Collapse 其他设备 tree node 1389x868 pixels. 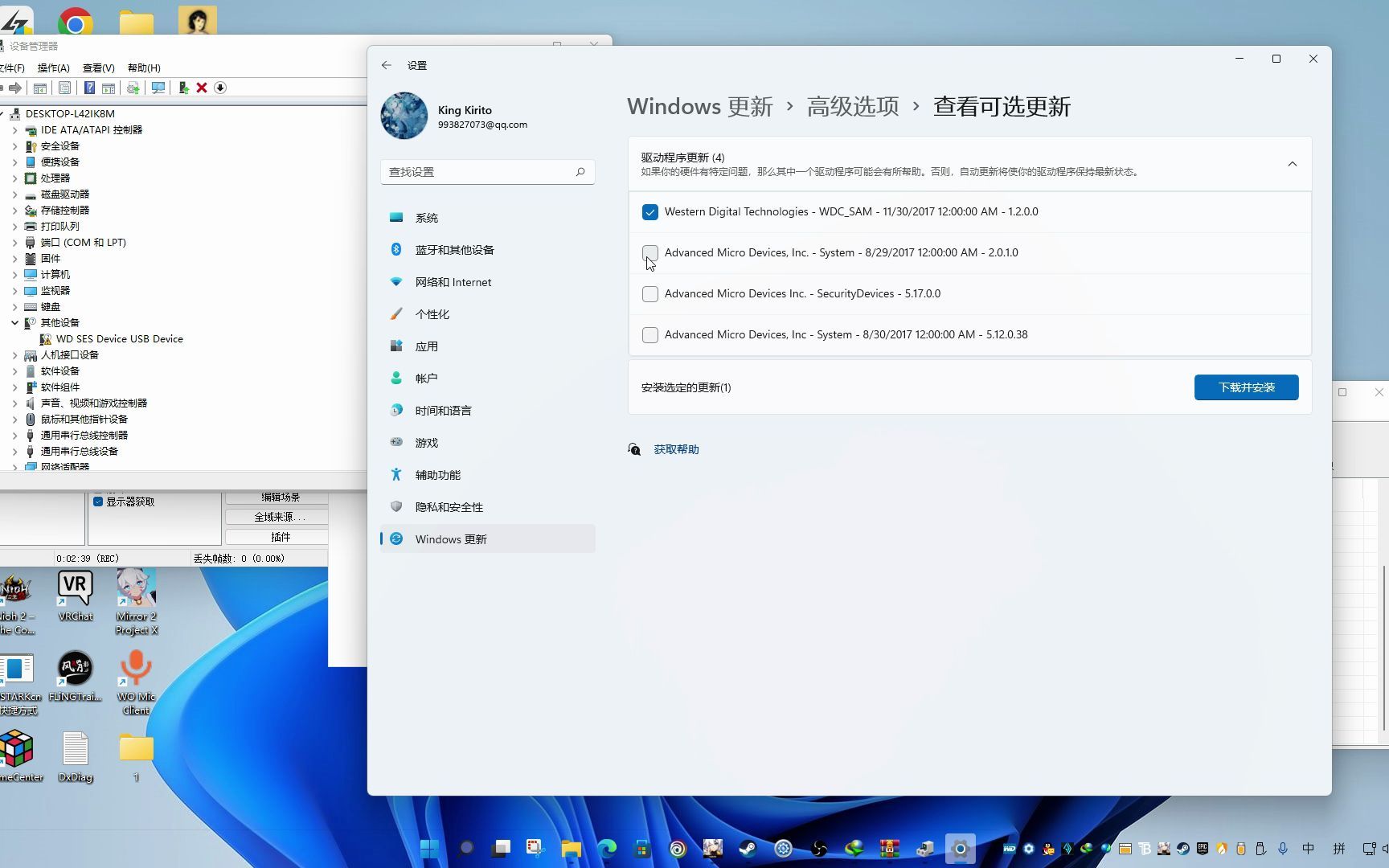point(14,322)
